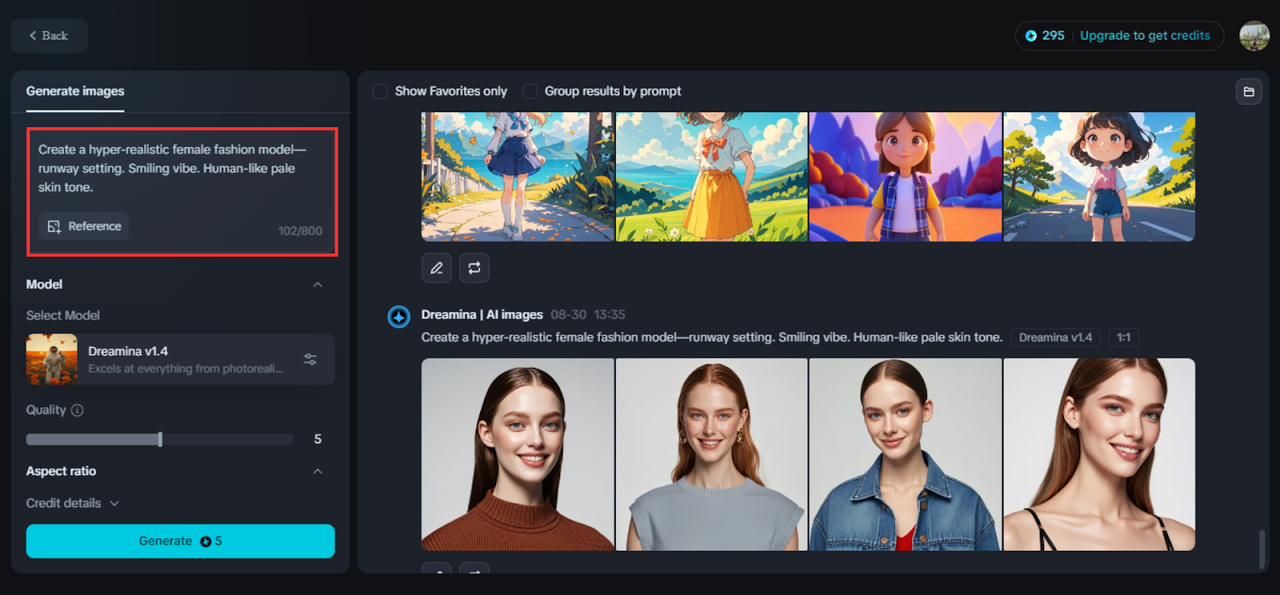Enable the Show Favorites only checkbox

coord(380,91)
